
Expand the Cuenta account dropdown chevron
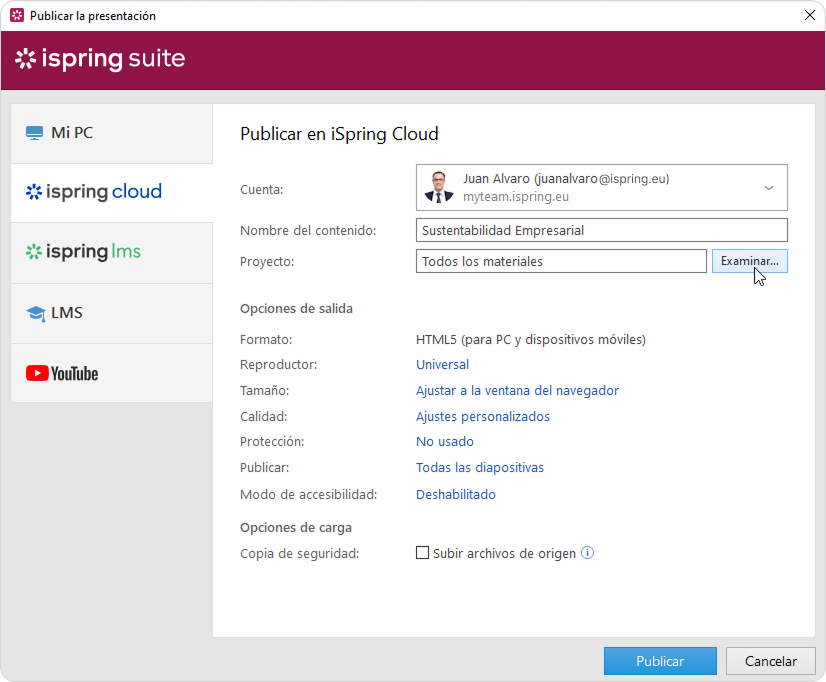tap(768, 188)
